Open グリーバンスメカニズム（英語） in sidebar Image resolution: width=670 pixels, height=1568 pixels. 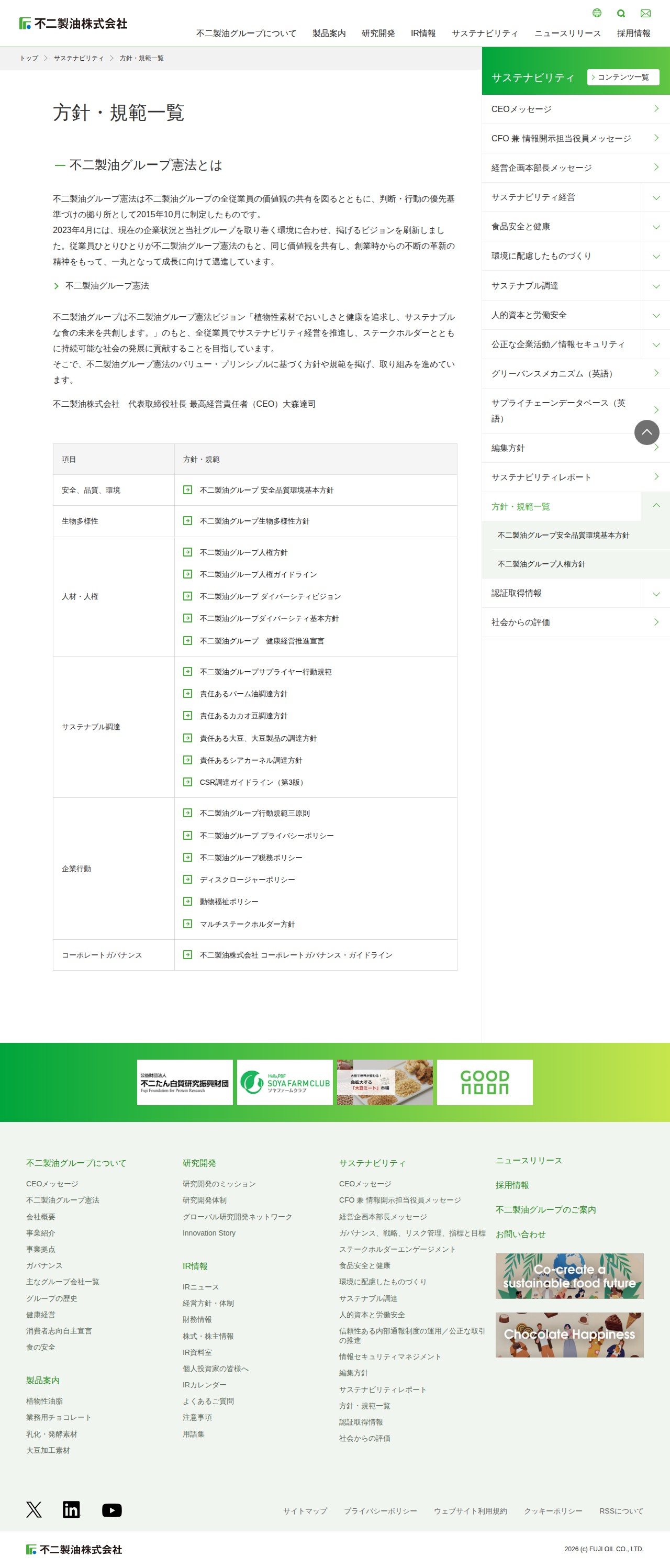tap(576, 373)
